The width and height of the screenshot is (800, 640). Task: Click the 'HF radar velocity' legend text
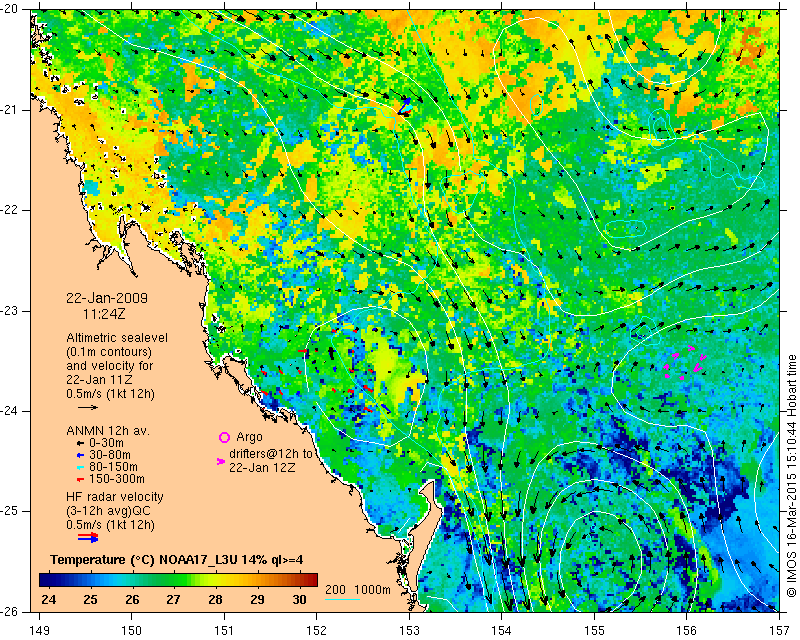115,497
